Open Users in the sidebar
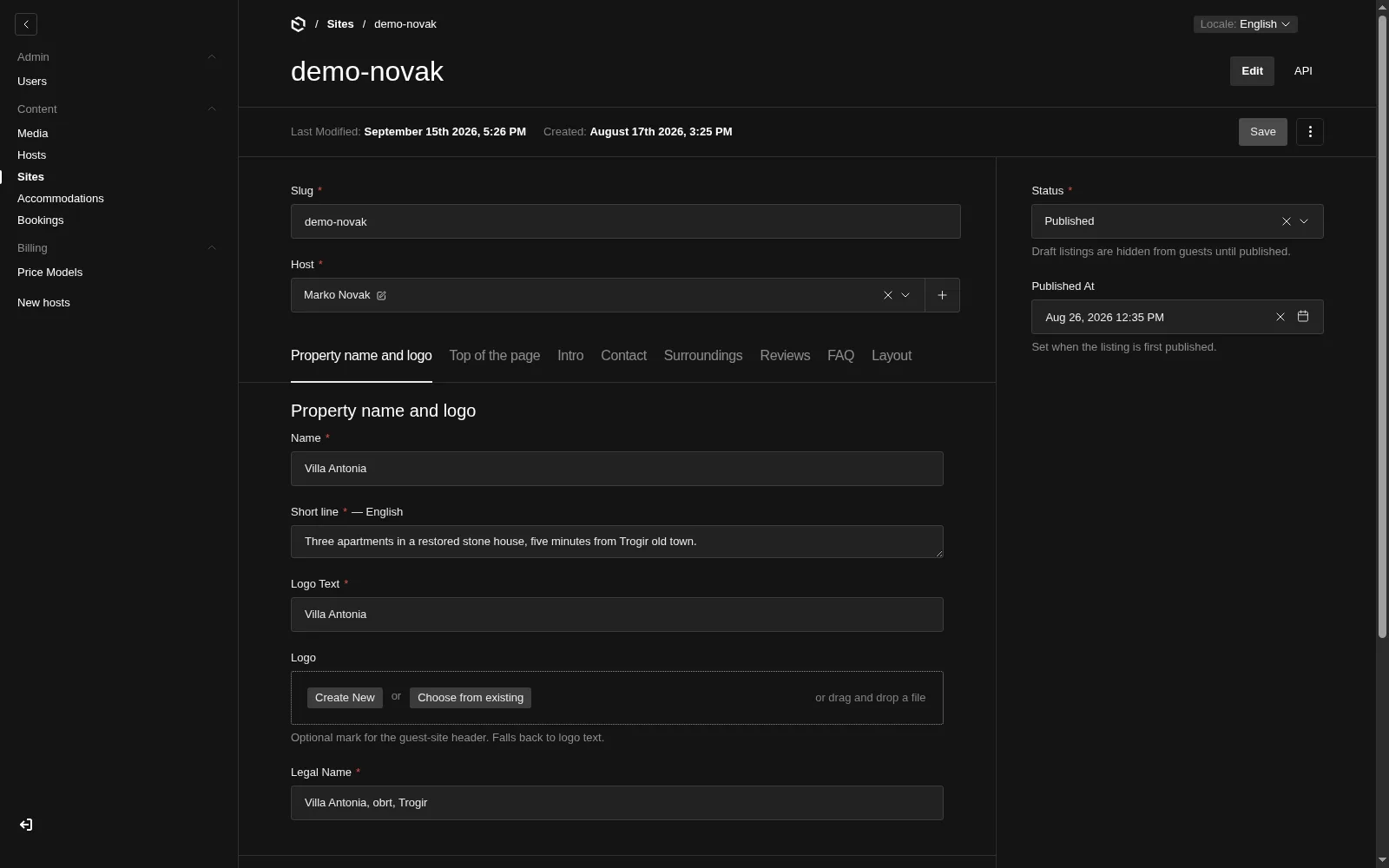 tap(32, 82)
